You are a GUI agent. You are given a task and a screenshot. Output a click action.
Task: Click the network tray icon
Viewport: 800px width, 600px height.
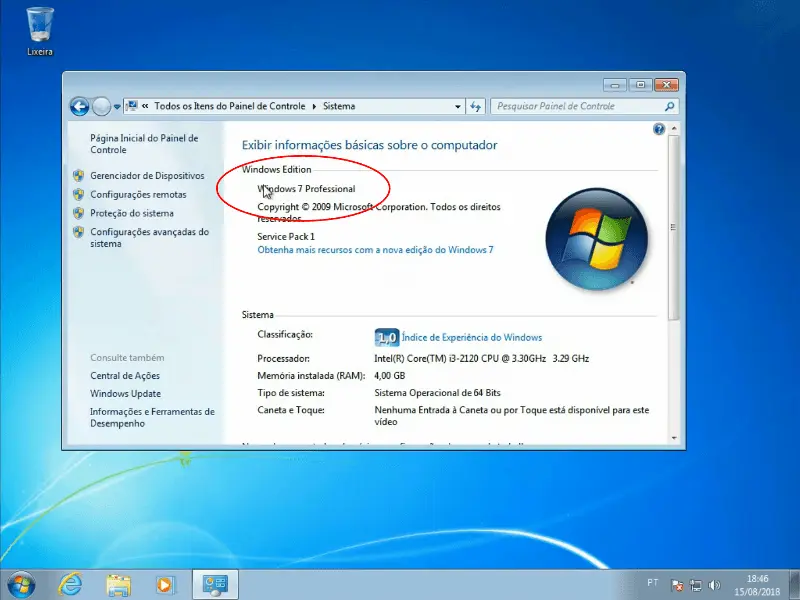pyautogui.click(x=695, y=585)
